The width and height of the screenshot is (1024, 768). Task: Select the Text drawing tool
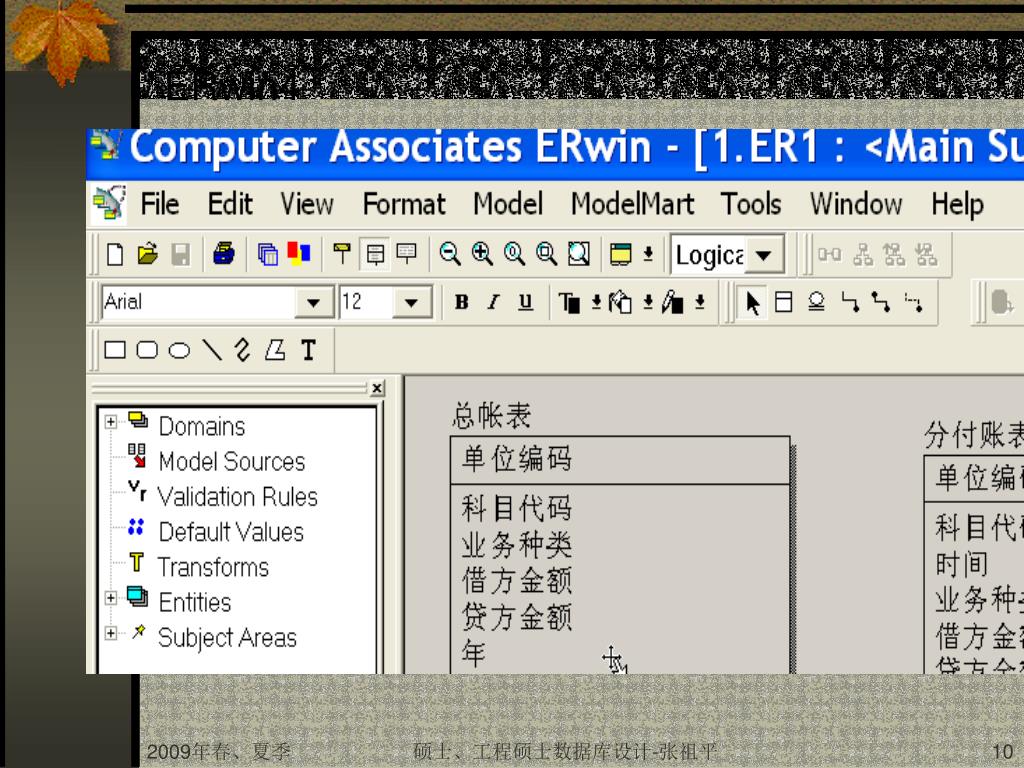pyautogui.click(x=308, y=350)
